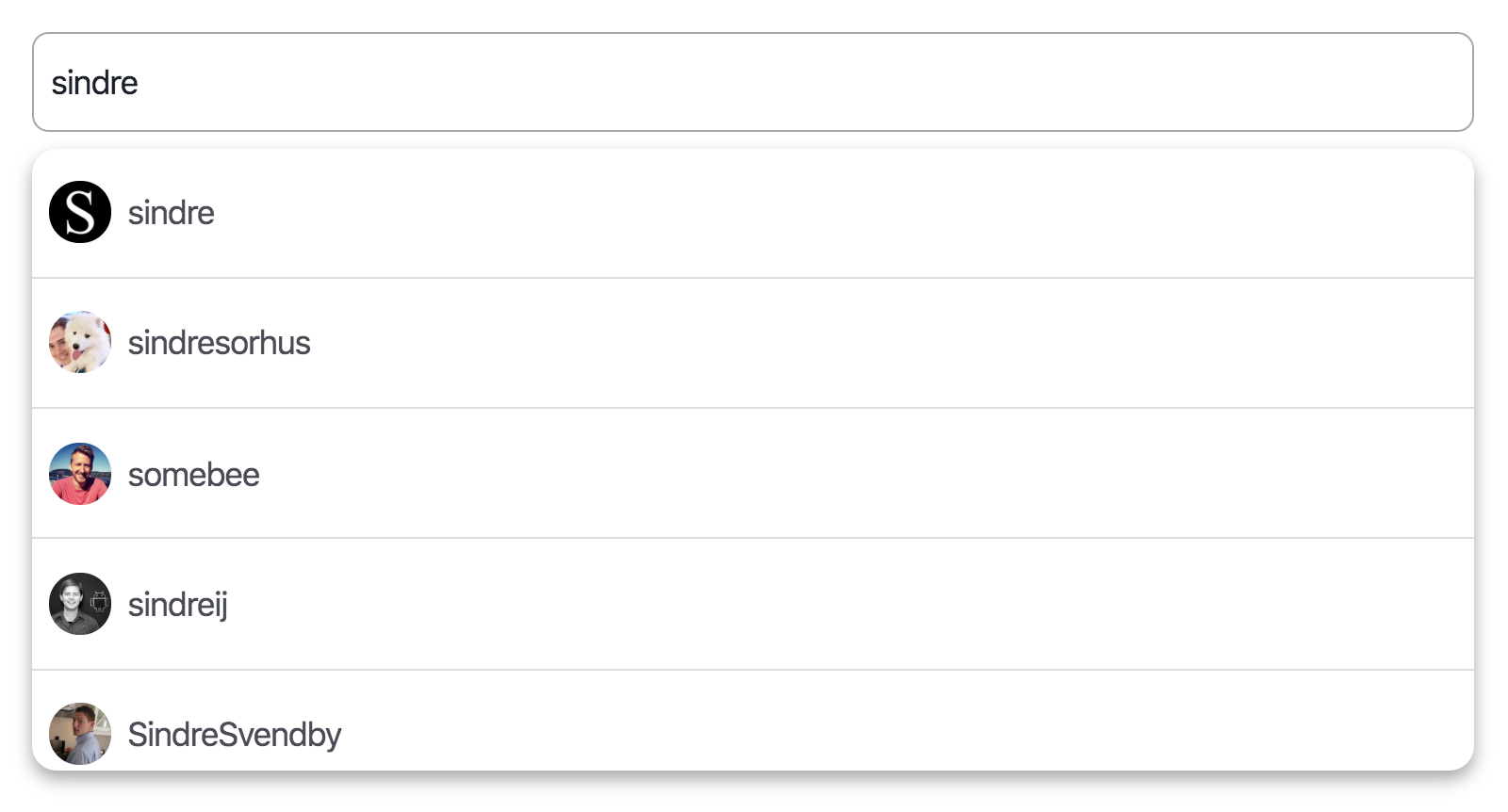
Task: Click the white dog avatar beside sindresorhus
Action: click(x=80, y=342)
